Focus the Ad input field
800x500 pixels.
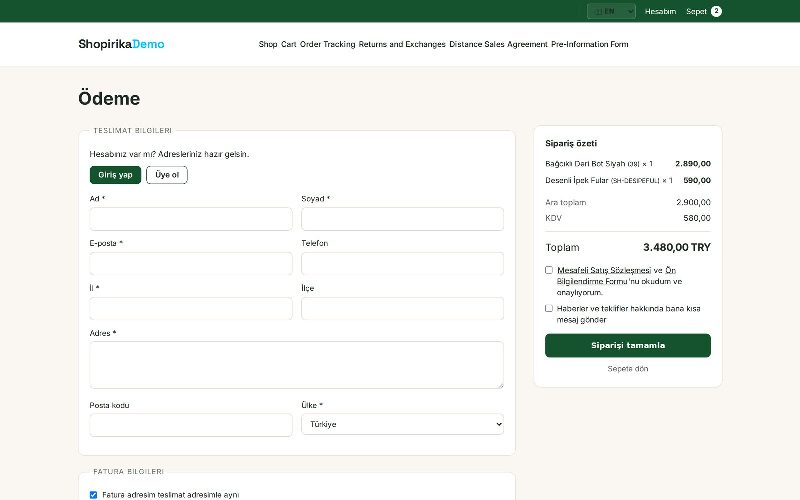tap(191, 219)
